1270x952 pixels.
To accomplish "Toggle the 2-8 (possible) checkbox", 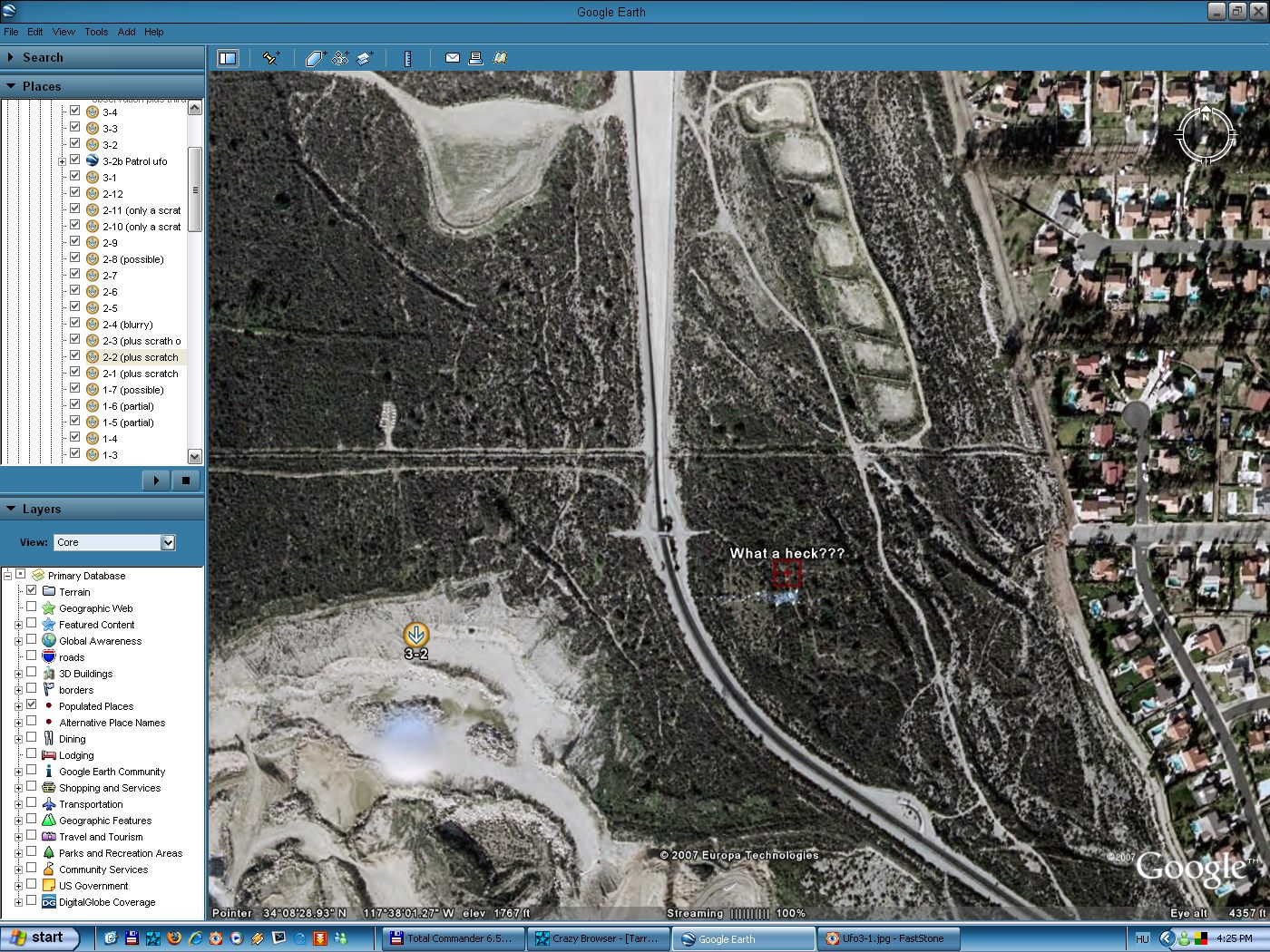I will pyautogui.click(x=75, y=258).
